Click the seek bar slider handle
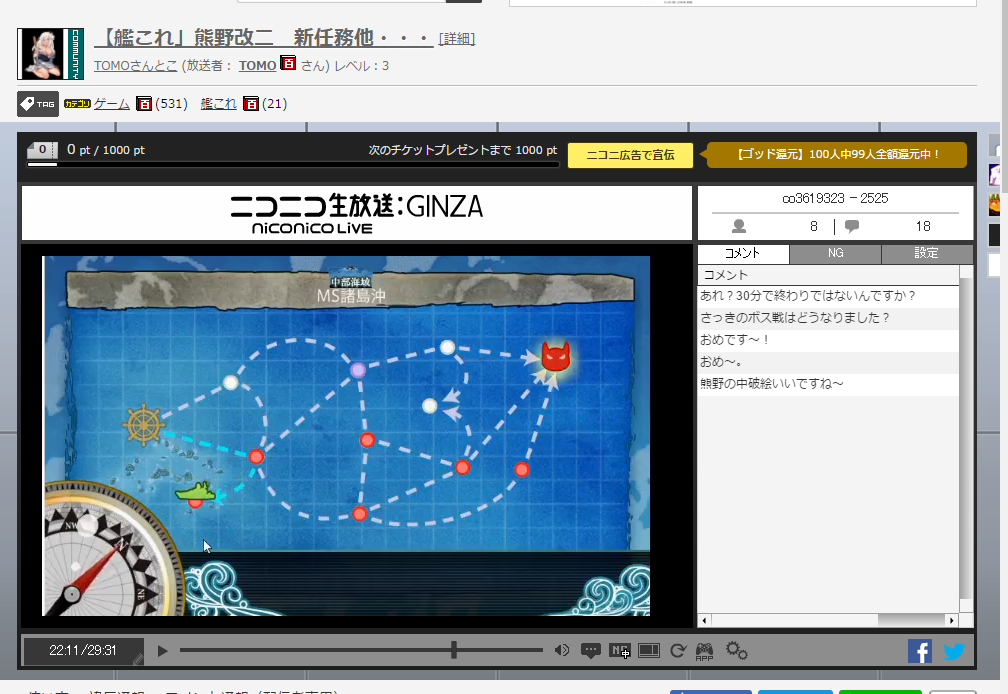This screenshot has width=1008, height=694. click(454, 650)
